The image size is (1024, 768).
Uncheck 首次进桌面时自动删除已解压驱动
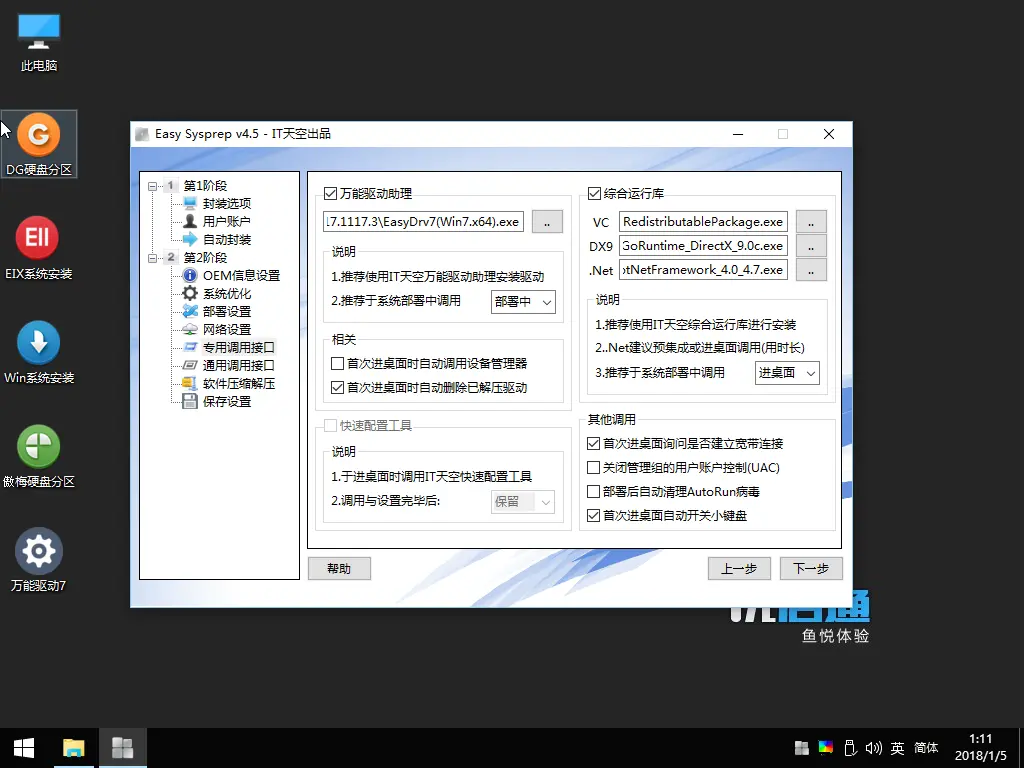click(337, 387)
